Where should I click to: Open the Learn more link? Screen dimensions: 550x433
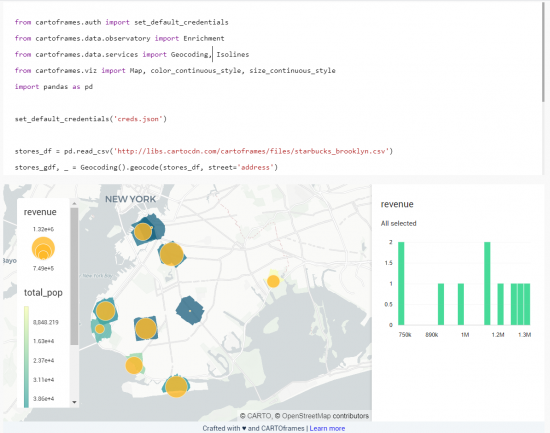click(327, 428)
